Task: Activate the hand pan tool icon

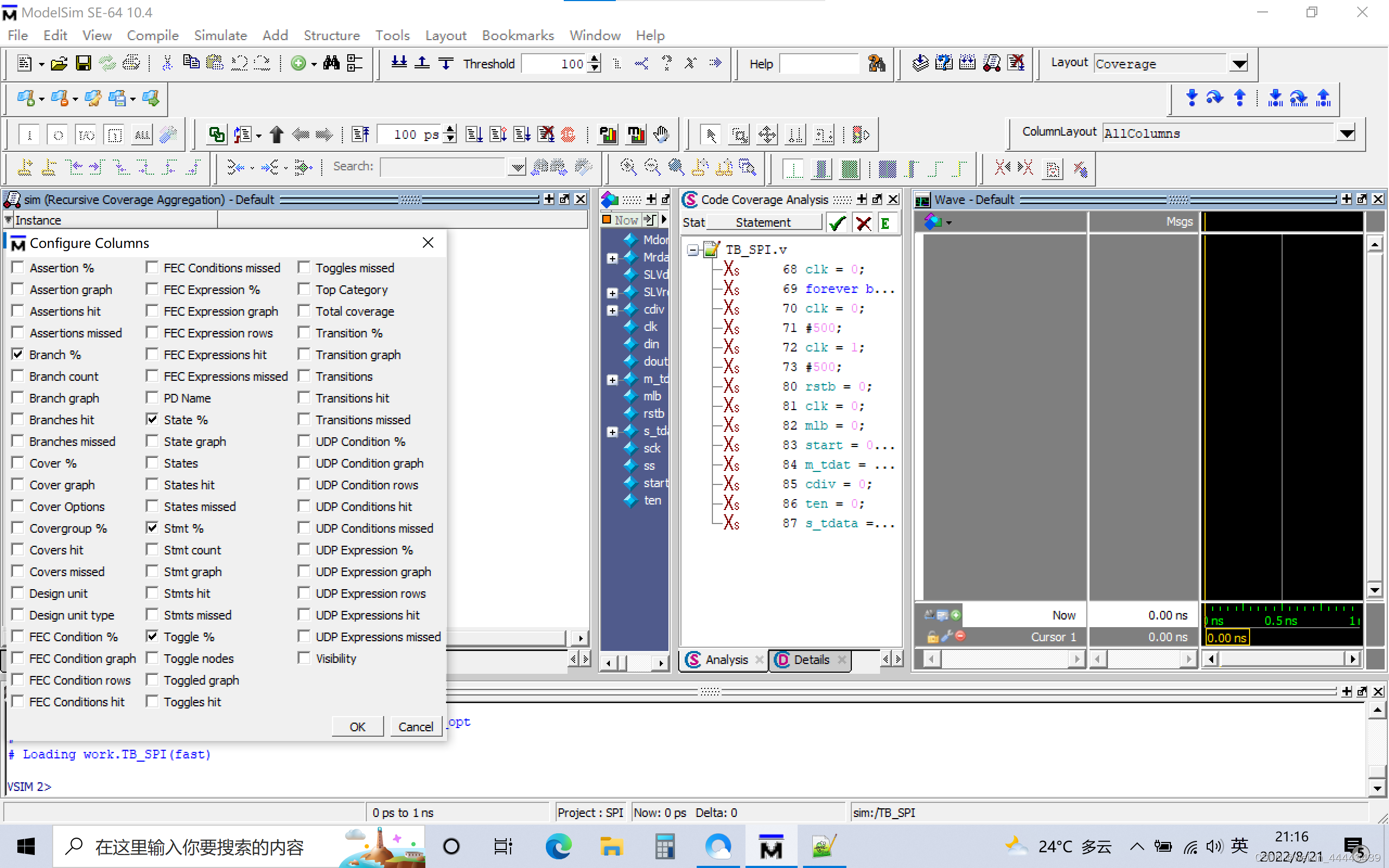Action: (x=661, y=135)
